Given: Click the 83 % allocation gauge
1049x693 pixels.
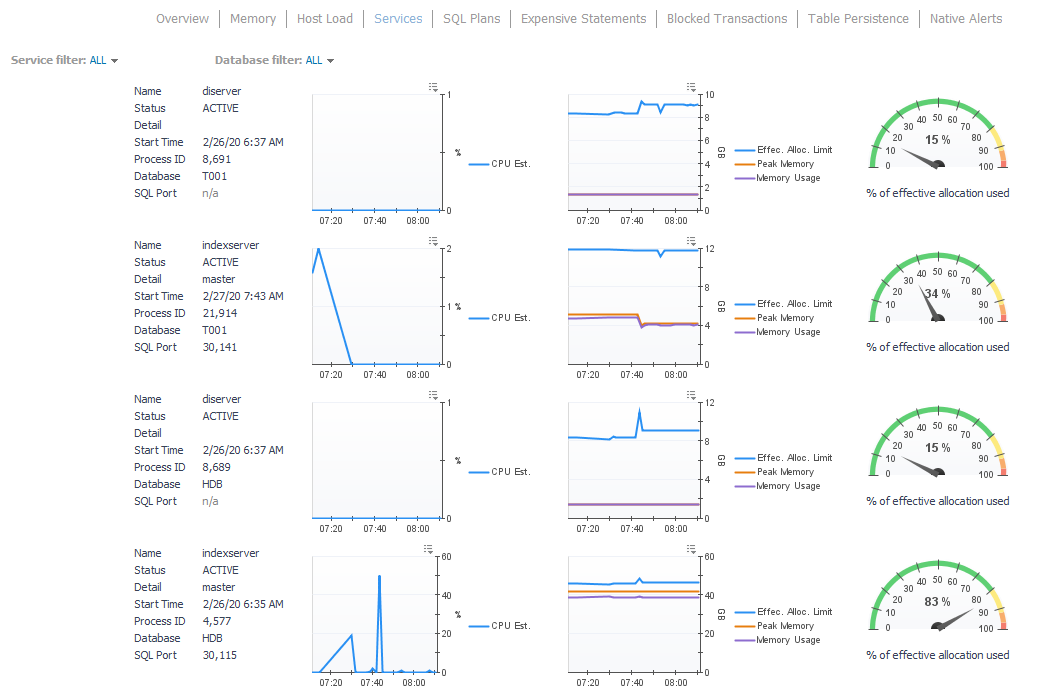Looking at the screenshot, I should click(938, 603).
